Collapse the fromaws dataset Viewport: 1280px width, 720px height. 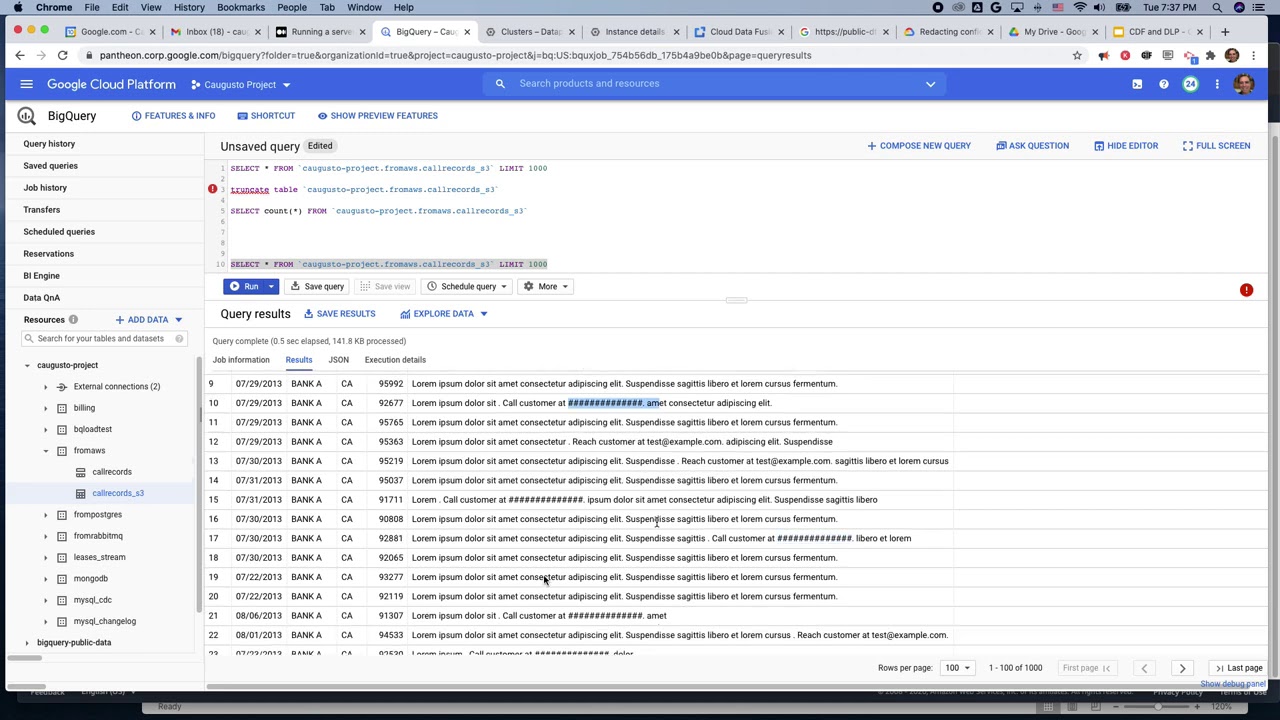[45, 451]
